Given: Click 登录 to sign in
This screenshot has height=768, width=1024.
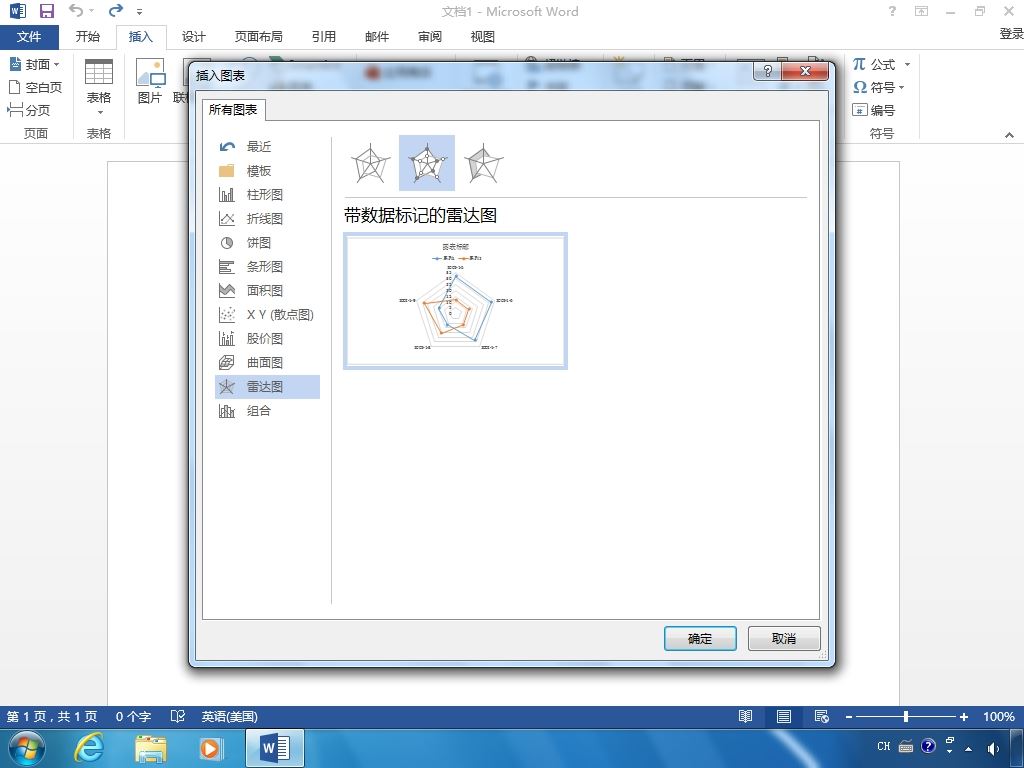Looking at the screenshot, I should point(1011,33).
